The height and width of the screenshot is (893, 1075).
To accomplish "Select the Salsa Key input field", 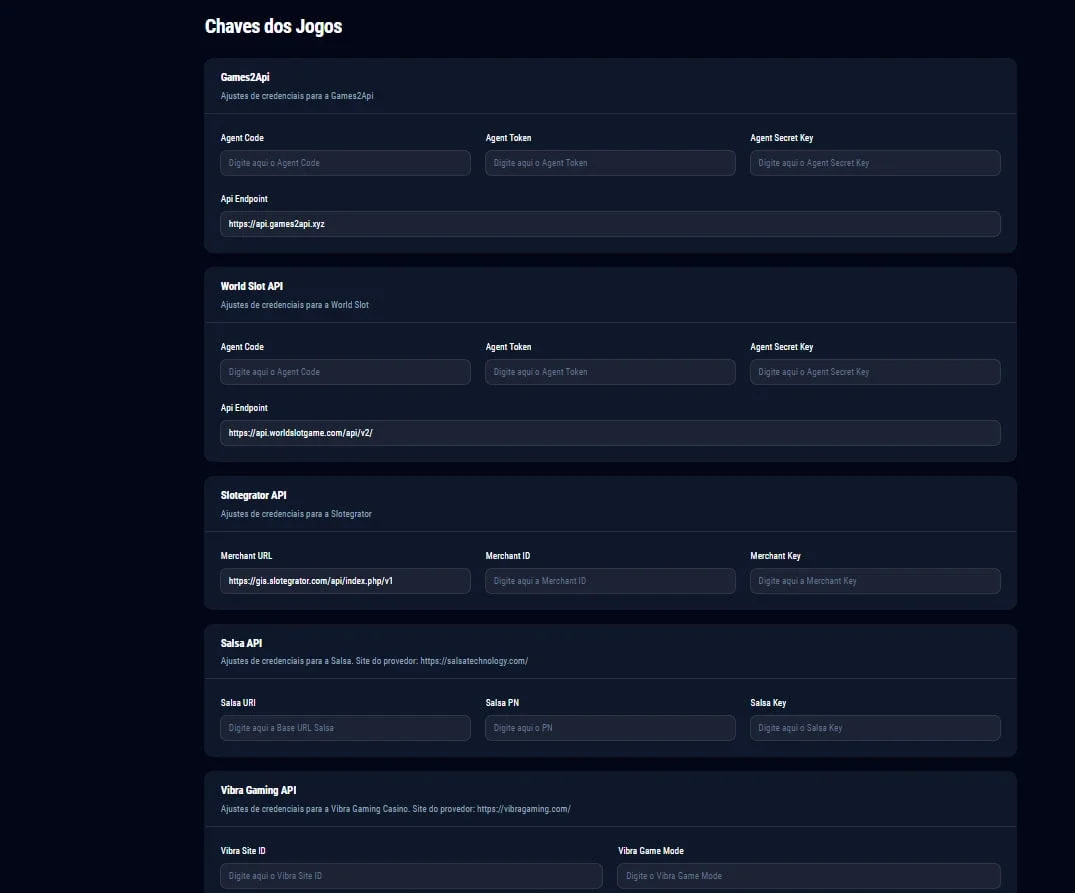I will 875,728.
